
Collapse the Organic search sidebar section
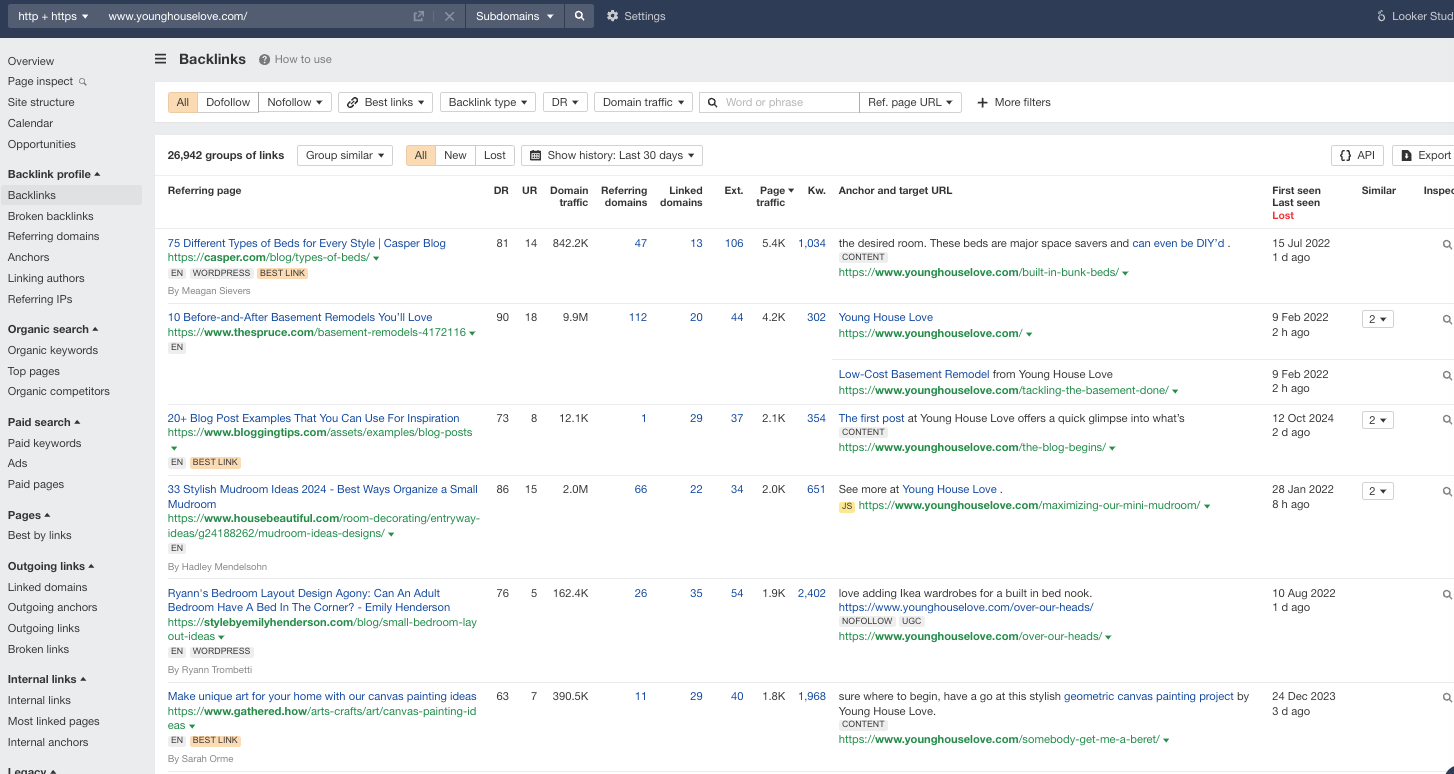pos(53,329)
